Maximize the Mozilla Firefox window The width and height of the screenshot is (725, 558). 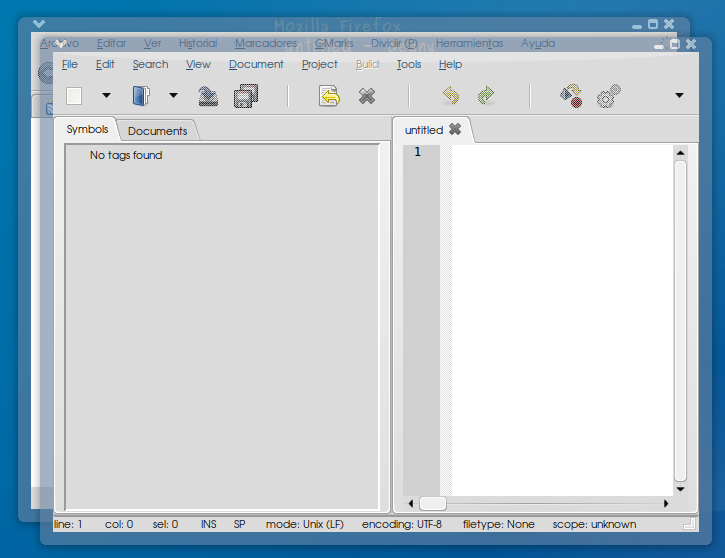(653, 24)
